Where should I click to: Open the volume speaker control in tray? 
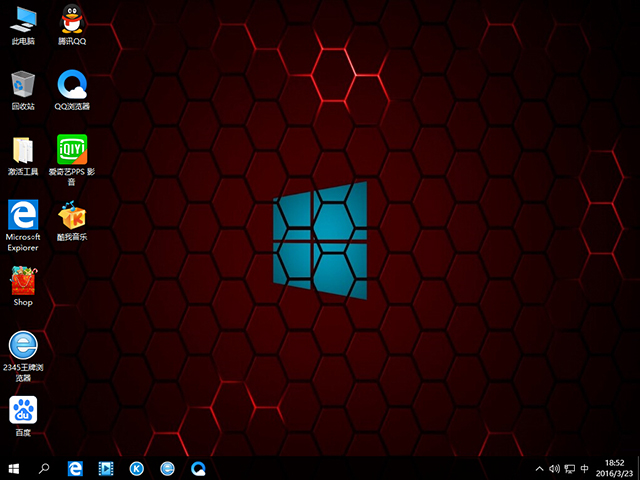click(x=555, y=468)
